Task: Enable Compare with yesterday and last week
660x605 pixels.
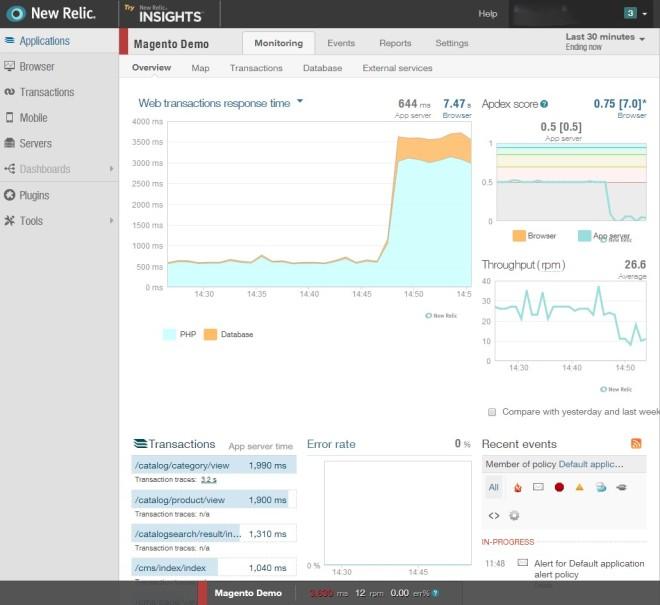Action: pyautogui.click(x=492, y=412)
